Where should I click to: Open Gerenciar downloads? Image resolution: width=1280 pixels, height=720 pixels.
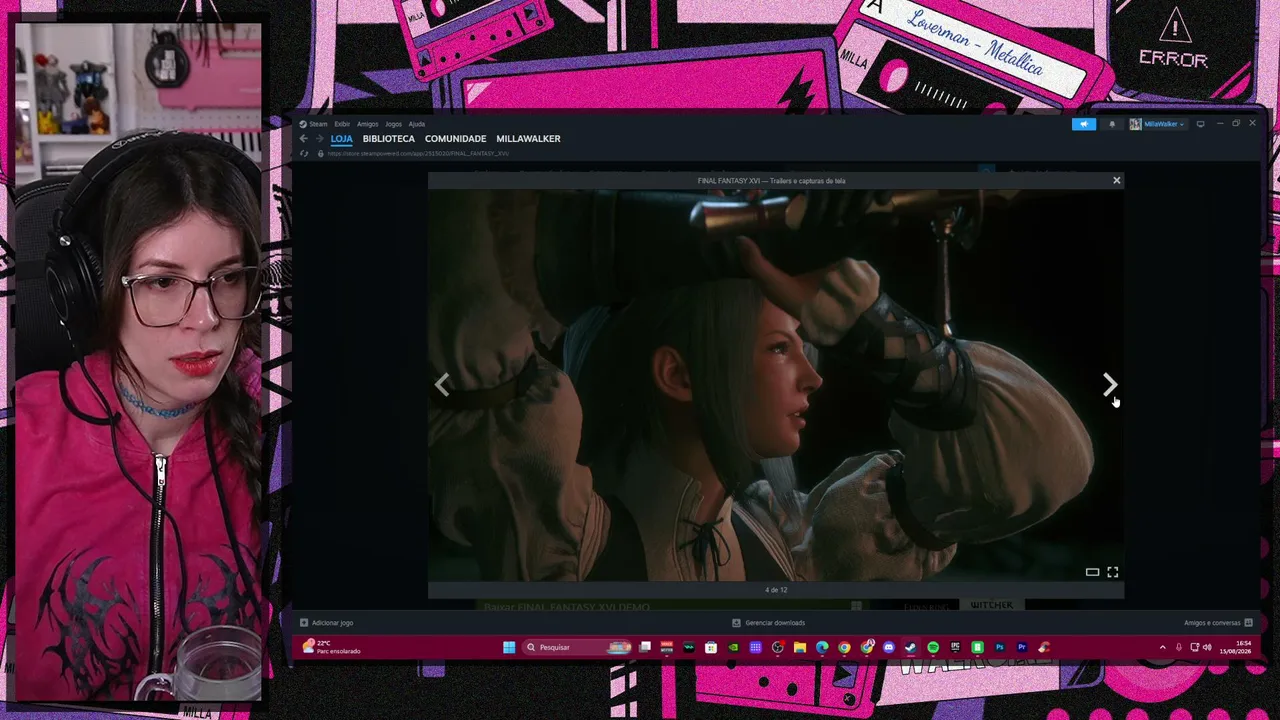pyautogui.click(x=768, y=623)
